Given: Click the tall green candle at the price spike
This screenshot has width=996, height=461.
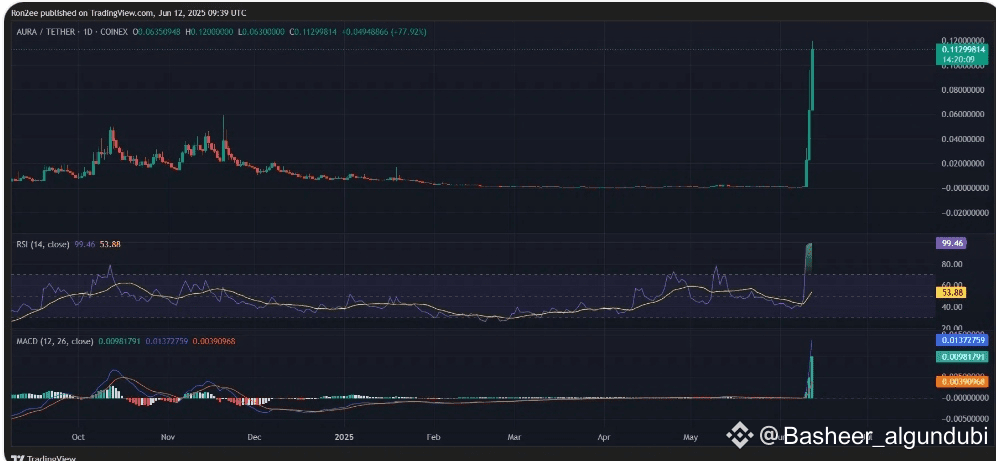Looking at the screenshot, I should tap(814, 78).
